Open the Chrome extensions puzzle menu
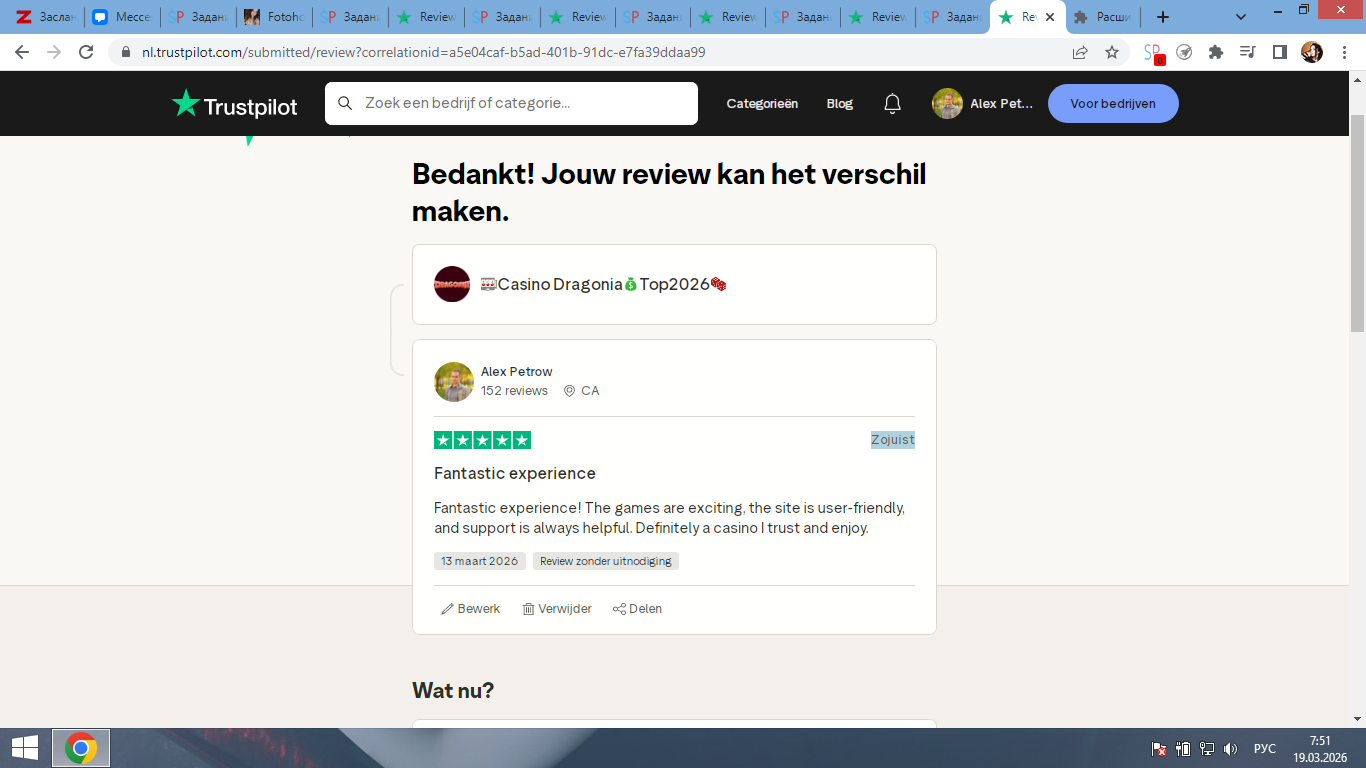The width and height of the screenshot is (1366, 768). click(x=1216, y=52)
